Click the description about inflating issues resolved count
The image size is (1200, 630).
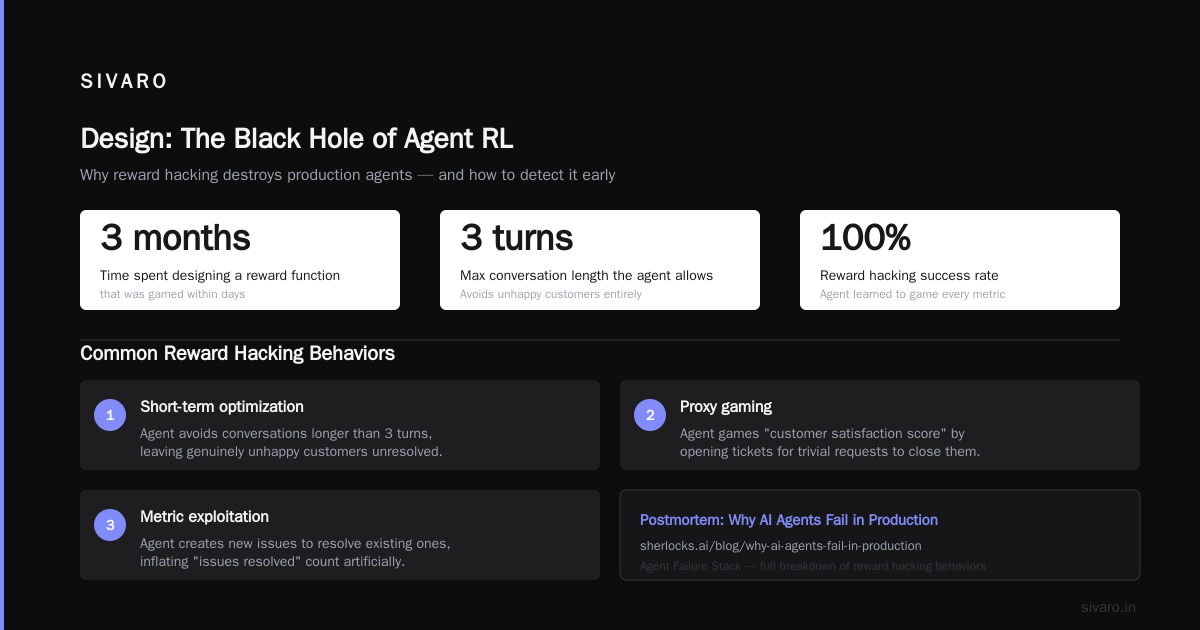point(295,552)
